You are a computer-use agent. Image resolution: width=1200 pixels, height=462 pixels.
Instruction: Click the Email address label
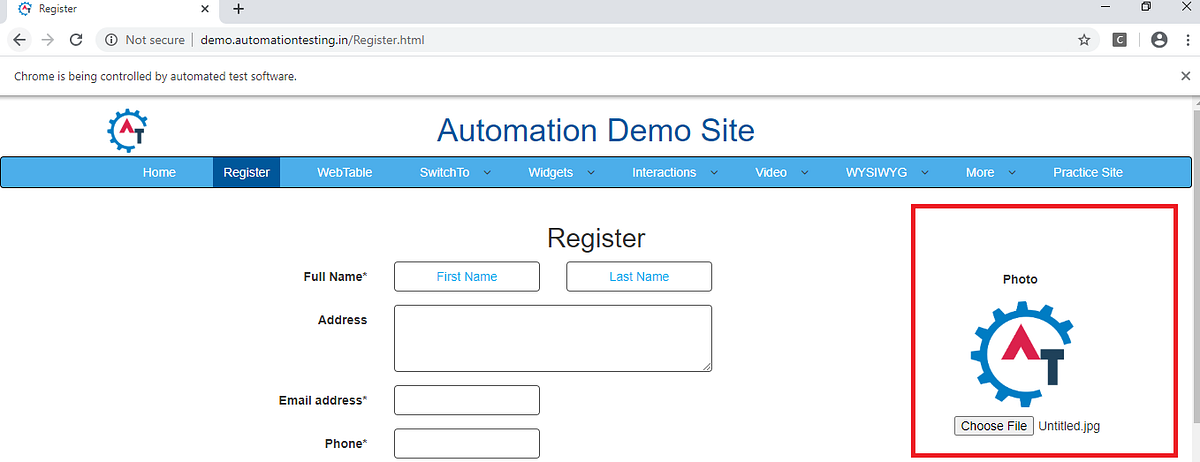pyautogui.click(x=322, y=400)
